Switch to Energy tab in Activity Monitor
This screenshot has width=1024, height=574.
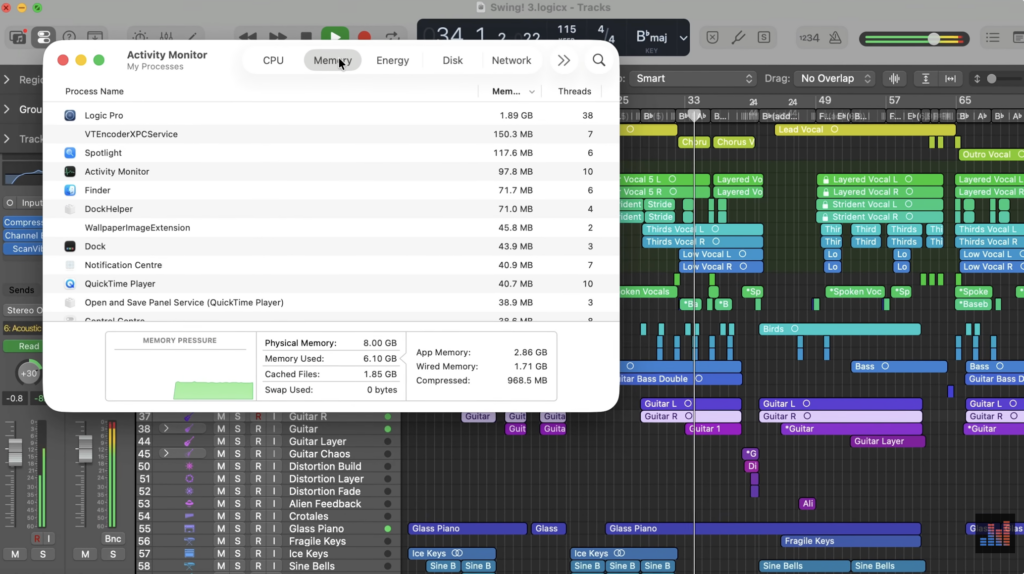point(392,60)
